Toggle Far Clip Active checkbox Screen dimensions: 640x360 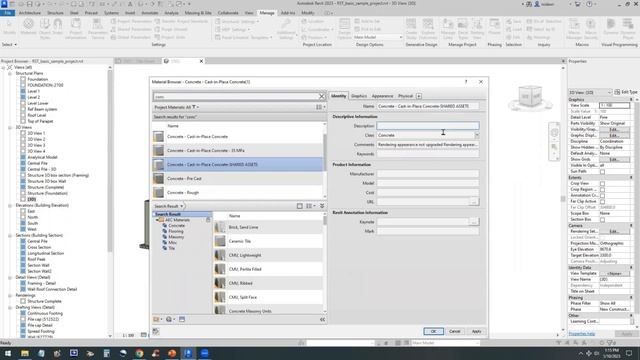click(x=602, y=202)
